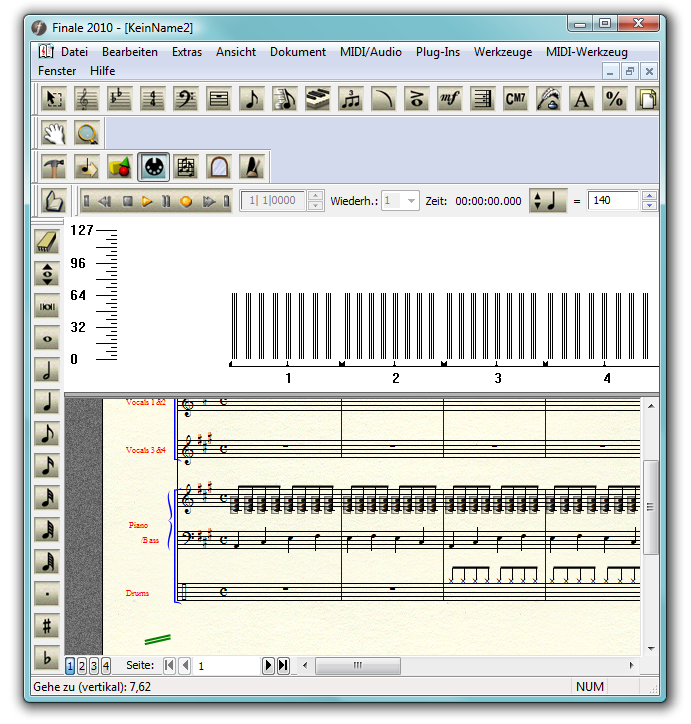
Task: Select the Lyrics quill tool
Action: [548, 99]
